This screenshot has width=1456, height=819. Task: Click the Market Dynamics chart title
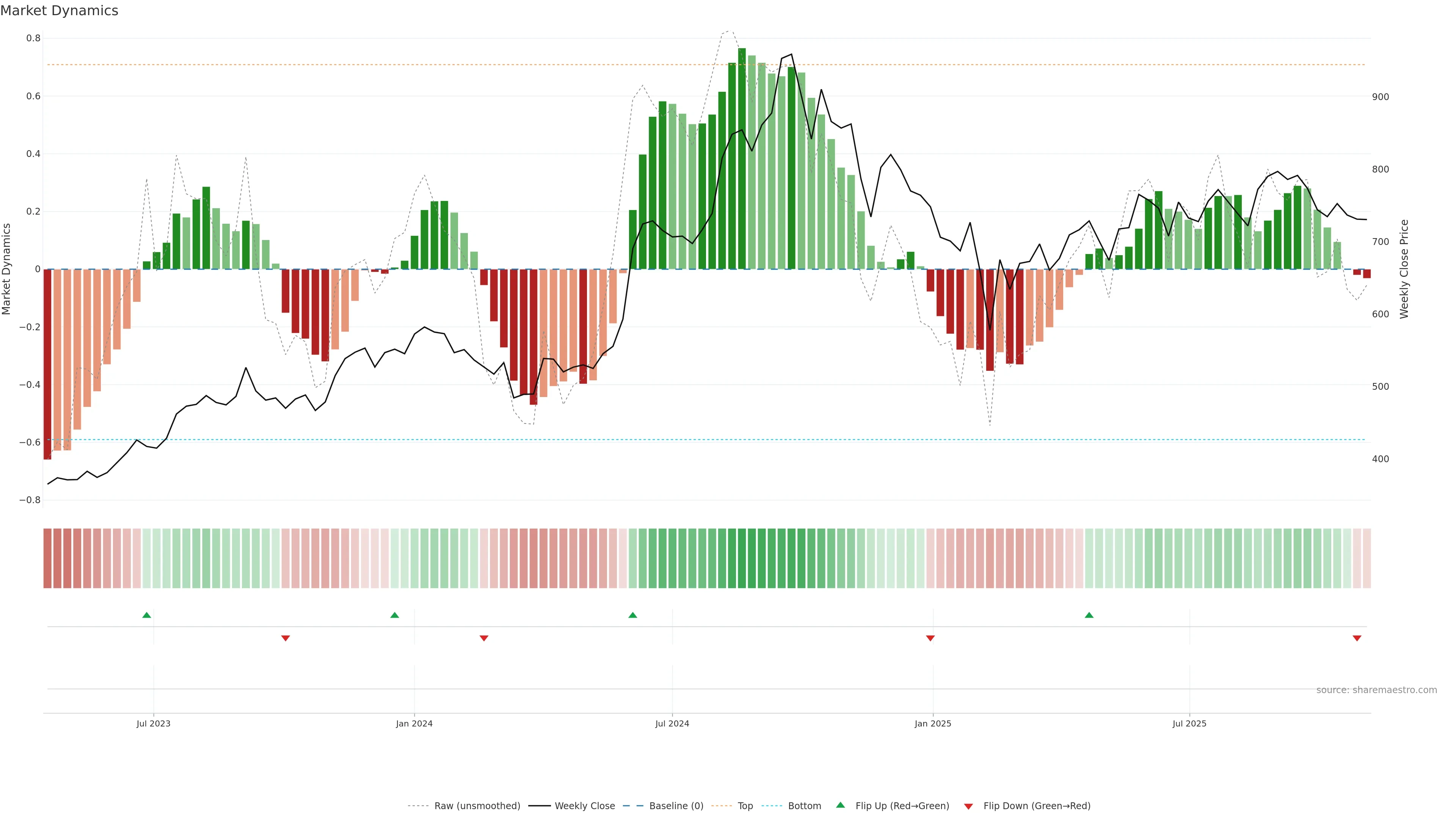60,11
